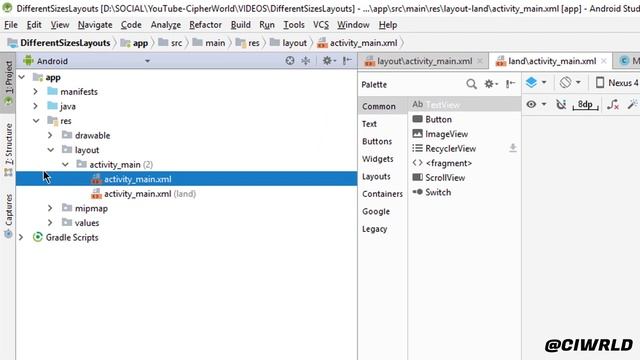Open the File menu
Viewport: 640px width, 360px height.
click(11, 25)
